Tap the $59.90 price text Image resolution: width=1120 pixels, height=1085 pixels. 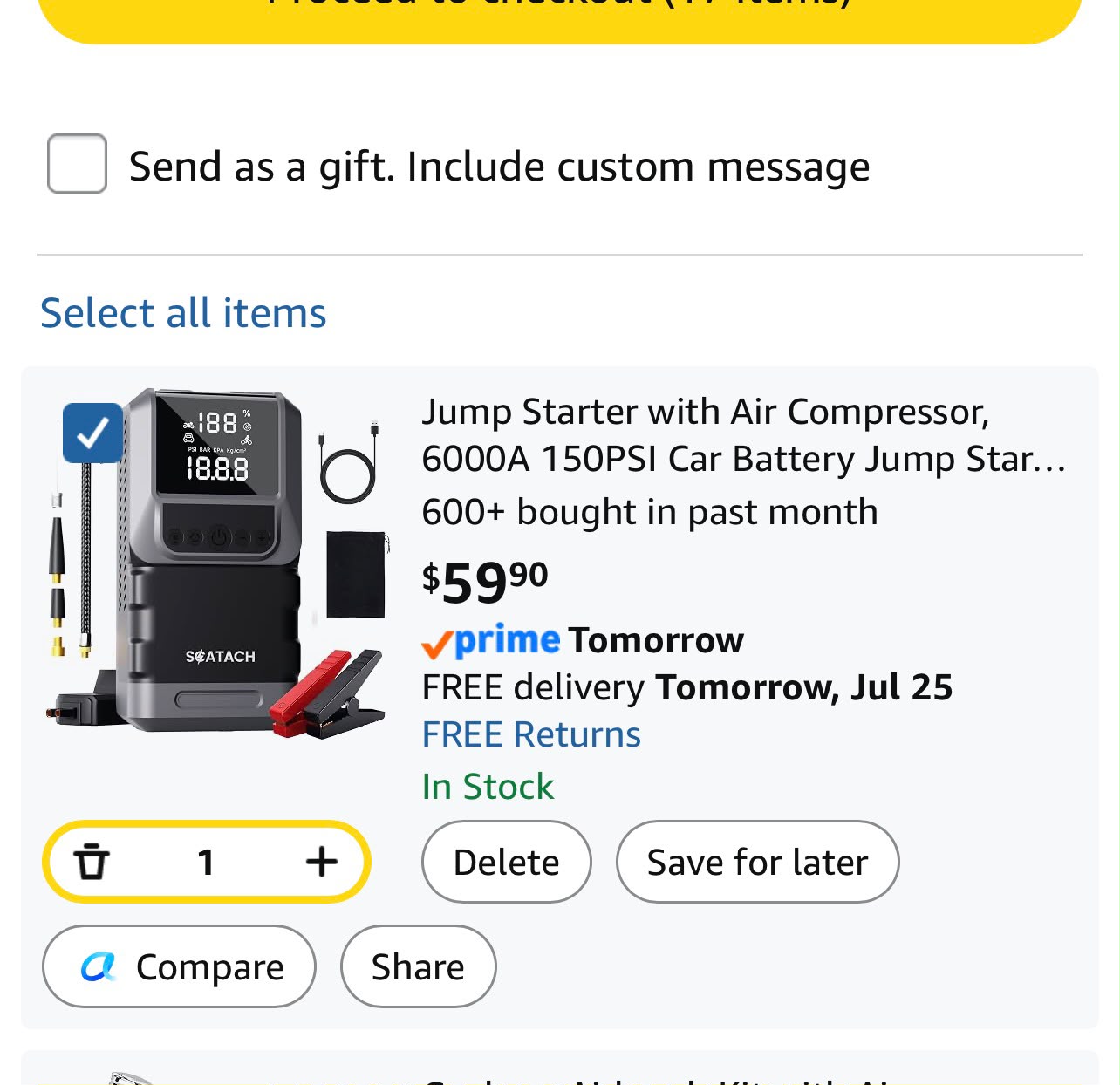485,582
